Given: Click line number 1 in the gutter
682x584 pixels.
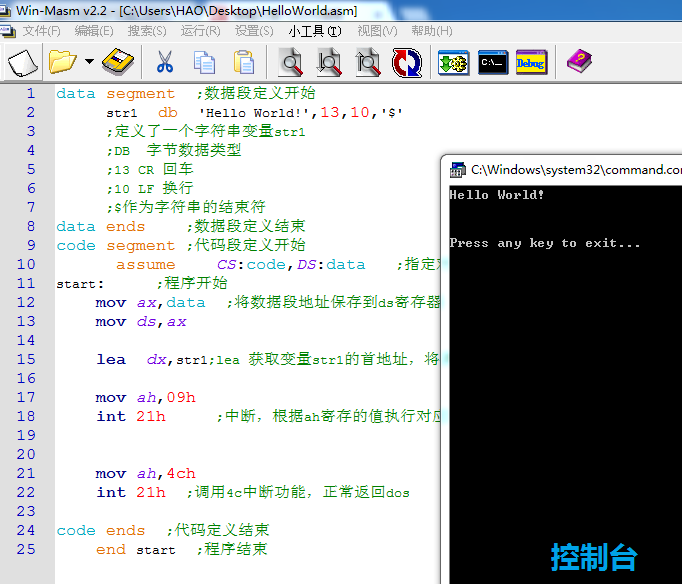Looking at the screenshot, I should [30, 93].
